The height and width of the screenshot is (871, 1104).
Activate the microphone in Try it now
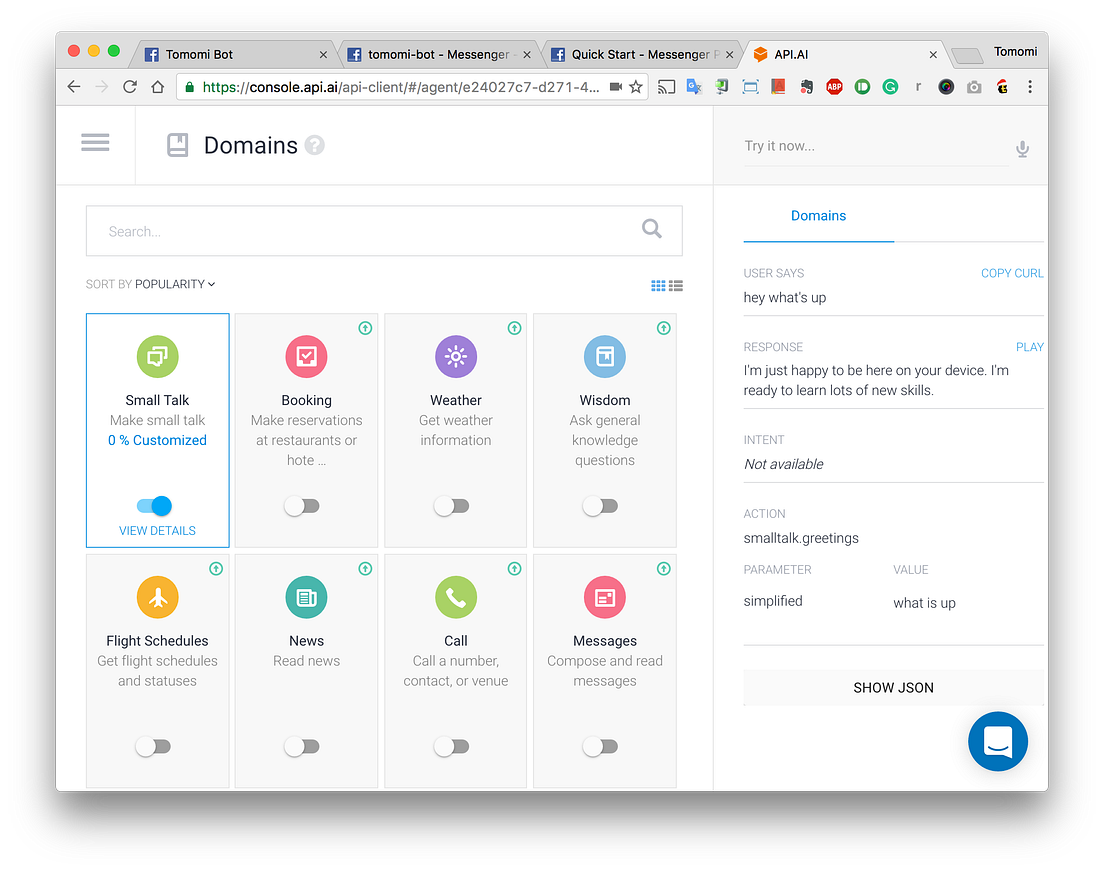pos(1022,148)
